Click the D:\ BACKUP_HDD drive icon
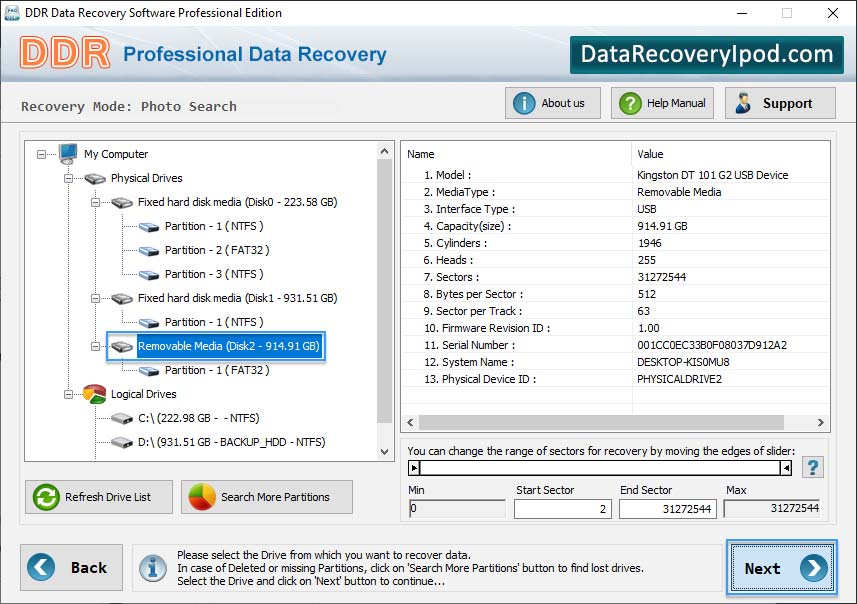857x604 pixels. (x=122, y=443)
